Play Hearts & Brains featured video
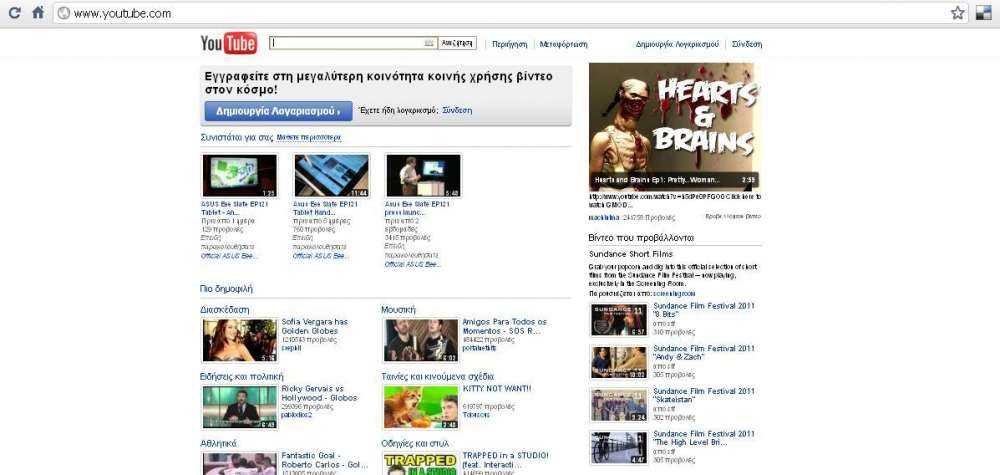This screenshot has width=1000, height=475. coord(675,126)
